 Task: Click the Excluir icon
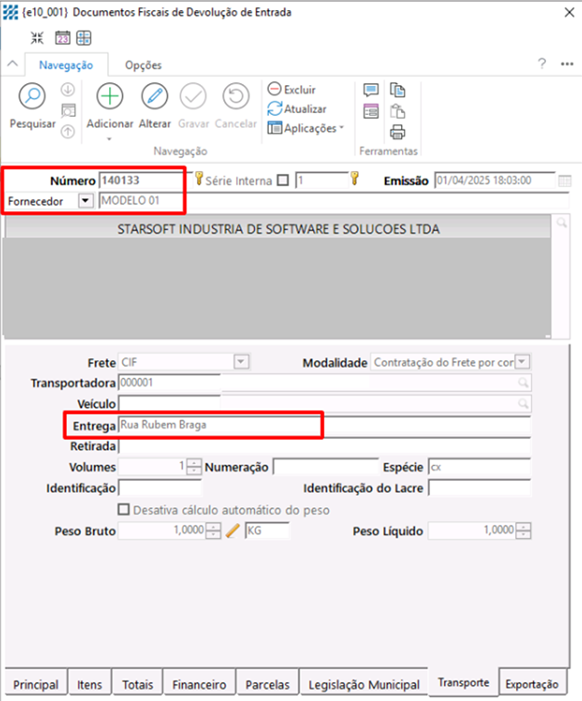274,89
